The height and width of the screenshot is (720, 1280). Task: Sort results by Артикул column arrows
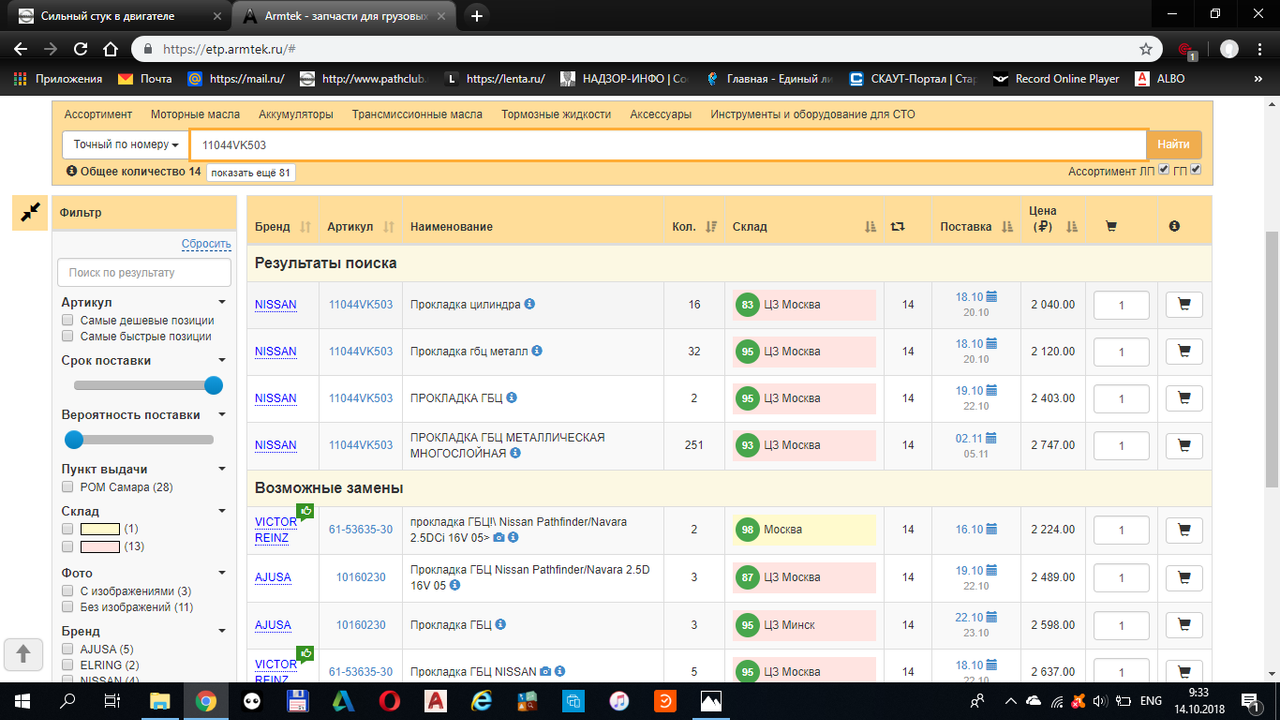tap(389, 227)
